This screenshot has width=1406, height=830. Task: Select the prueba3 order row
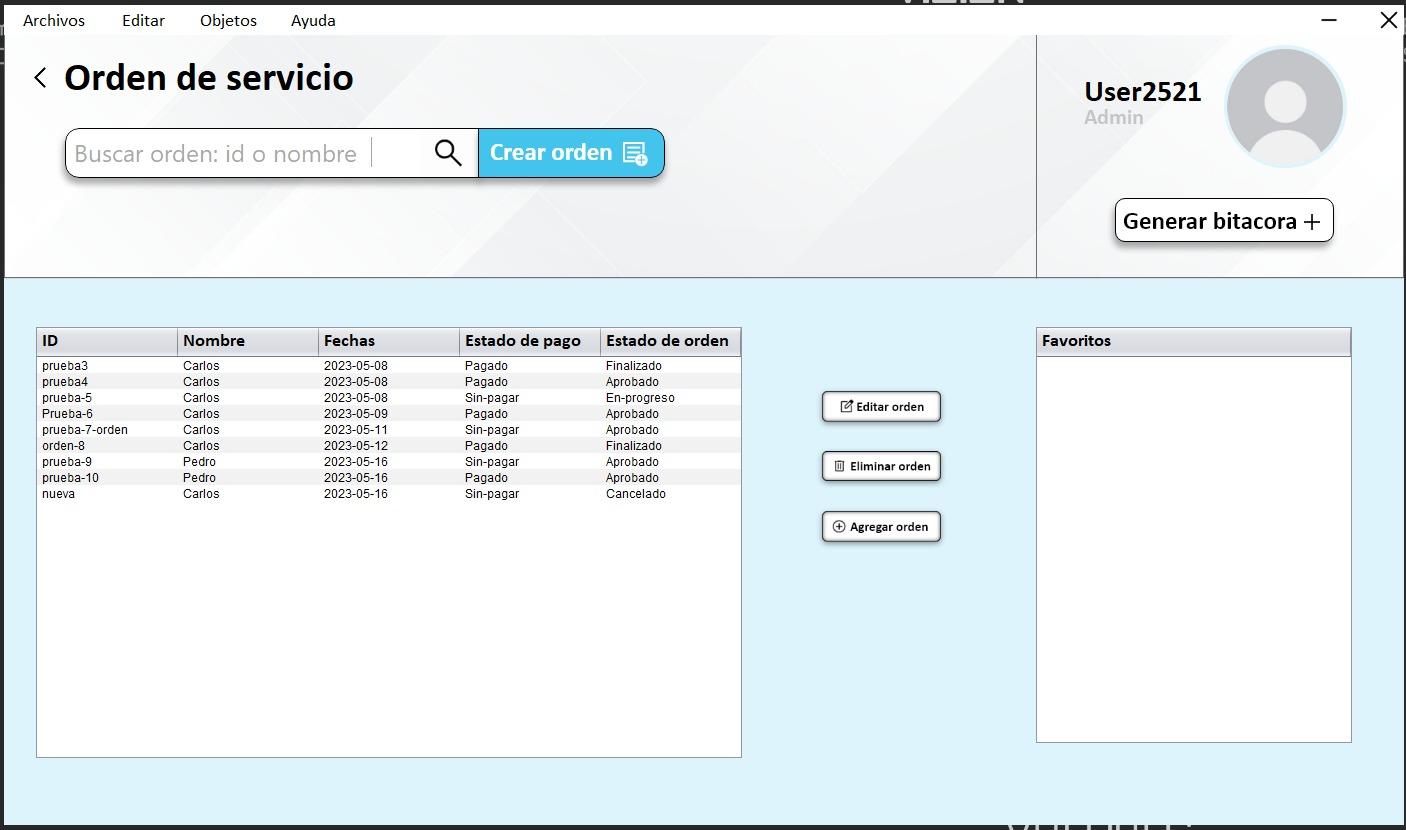389,366
